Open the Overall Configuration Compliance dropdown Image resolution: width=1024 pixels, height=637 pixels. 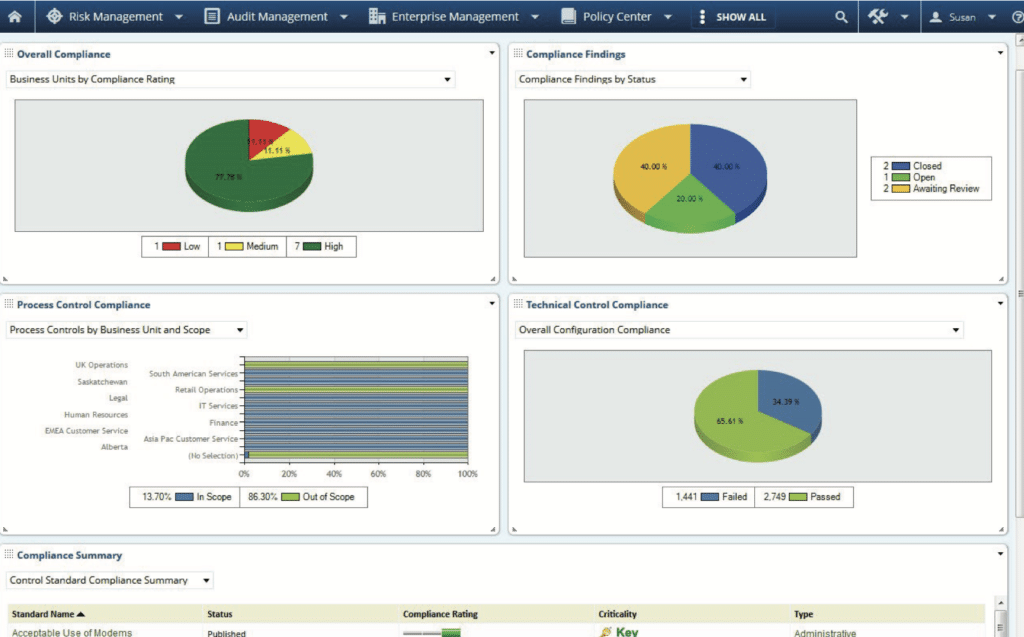coord(955,329)
